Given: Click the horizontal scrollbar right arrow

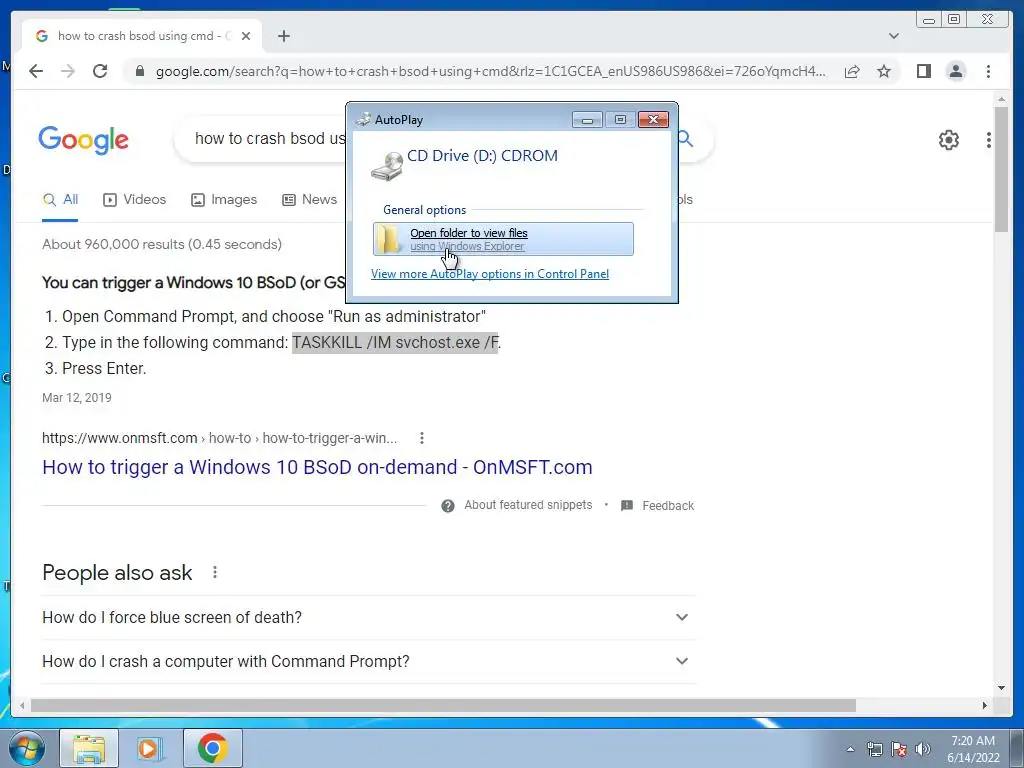Looking at the screenshot, I should (985, 705).
